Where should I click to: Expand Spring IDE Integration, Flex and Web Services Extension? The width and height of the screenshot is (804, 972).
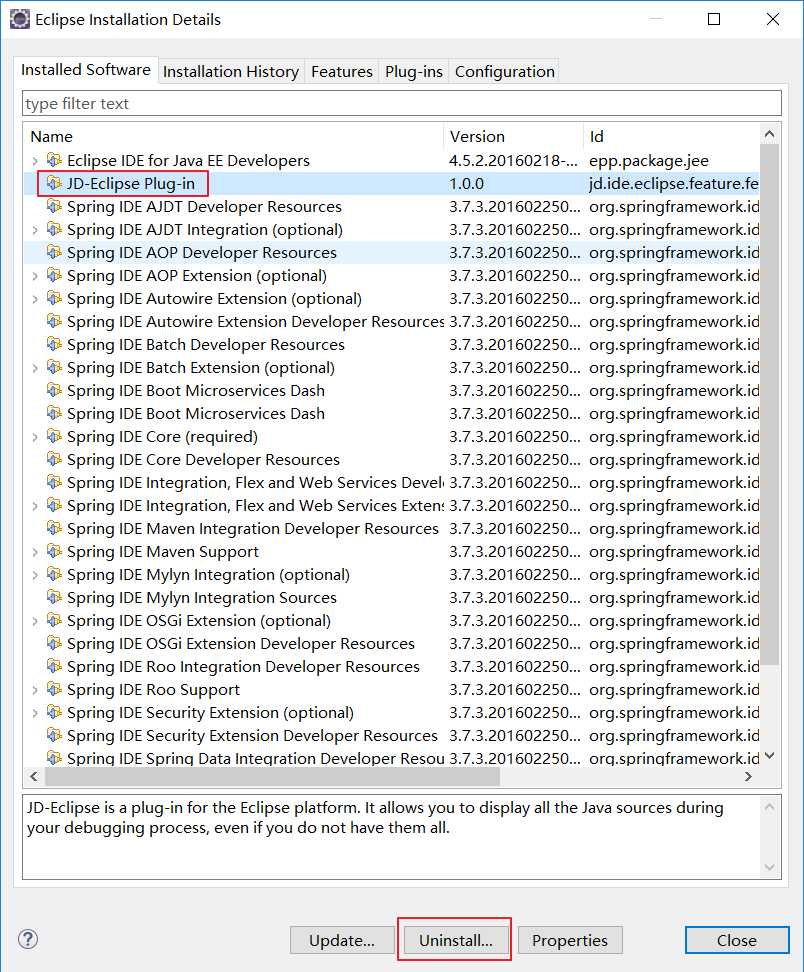pos(35,506)
